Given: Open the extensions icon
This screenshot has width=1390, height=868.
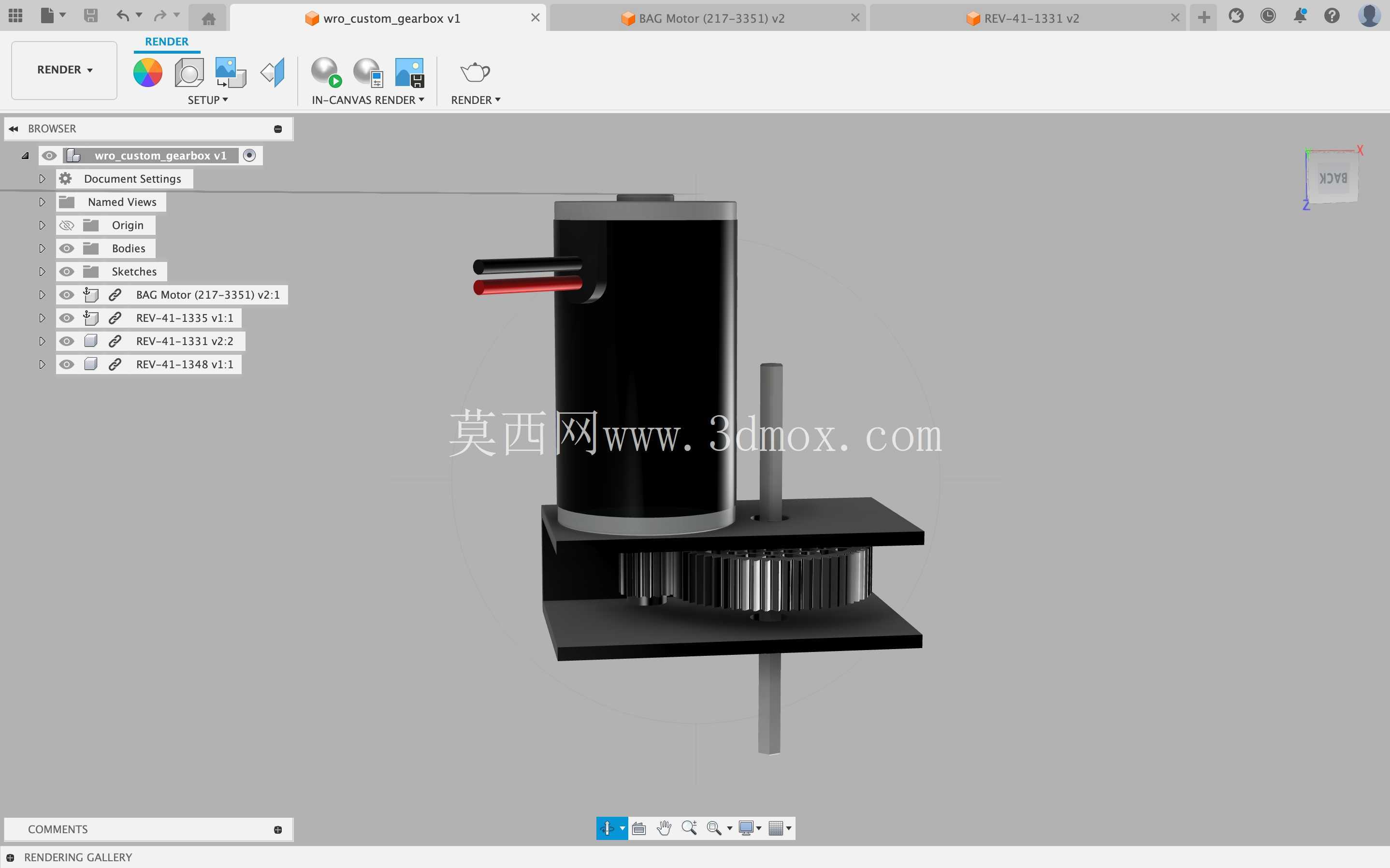Looking at the screenshot, I should coord(1236,15).
